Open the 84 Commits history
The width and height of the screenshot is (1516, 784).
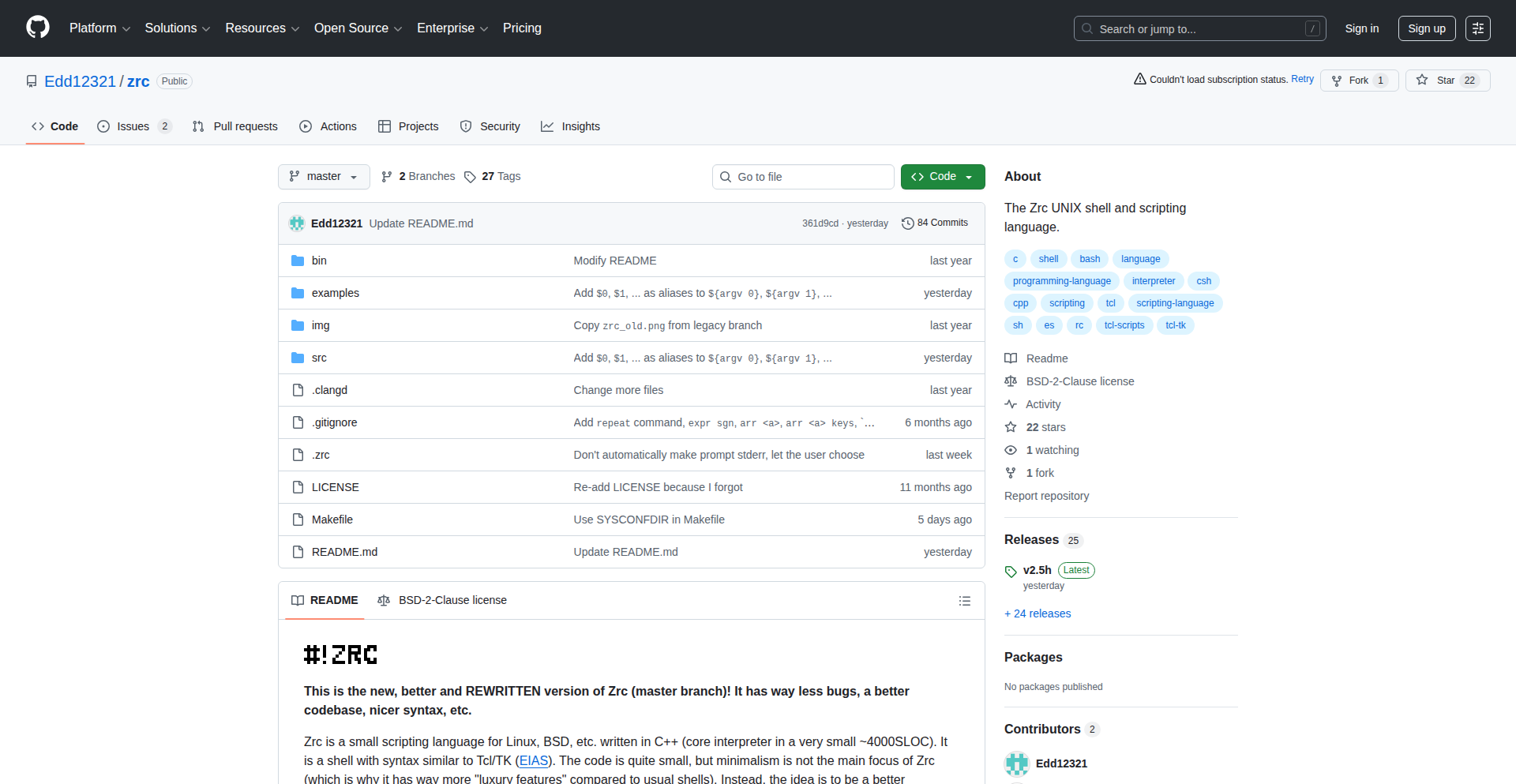point(935,223)
